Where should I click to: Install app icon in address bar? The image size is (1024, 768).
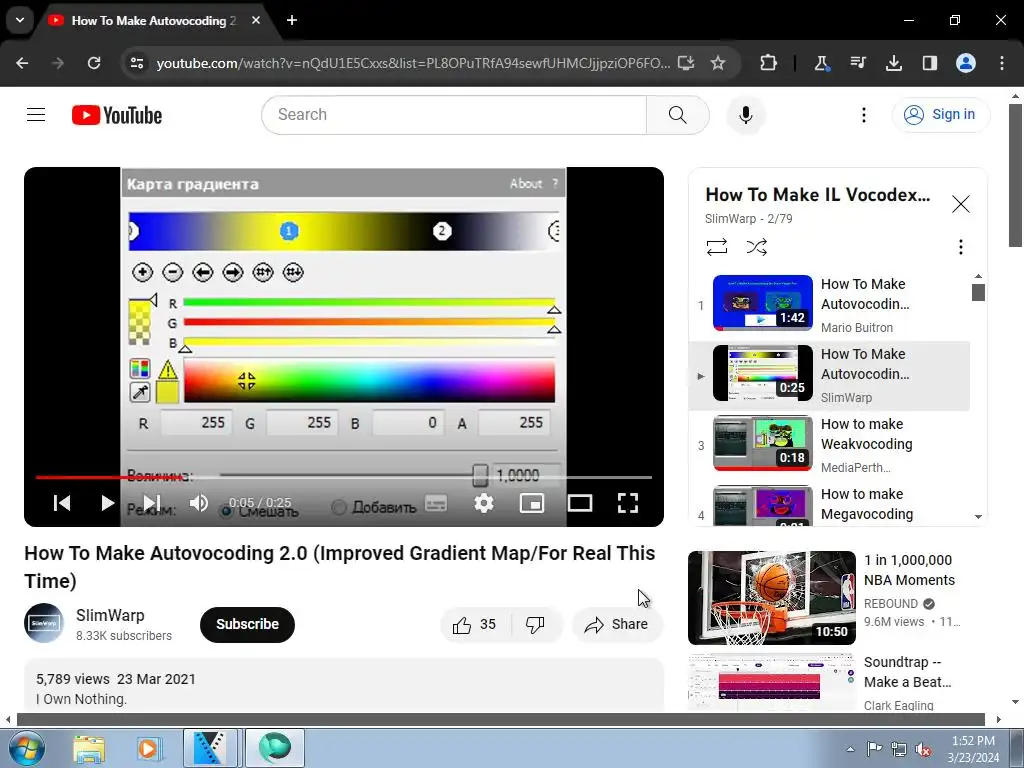pos(686,63)
